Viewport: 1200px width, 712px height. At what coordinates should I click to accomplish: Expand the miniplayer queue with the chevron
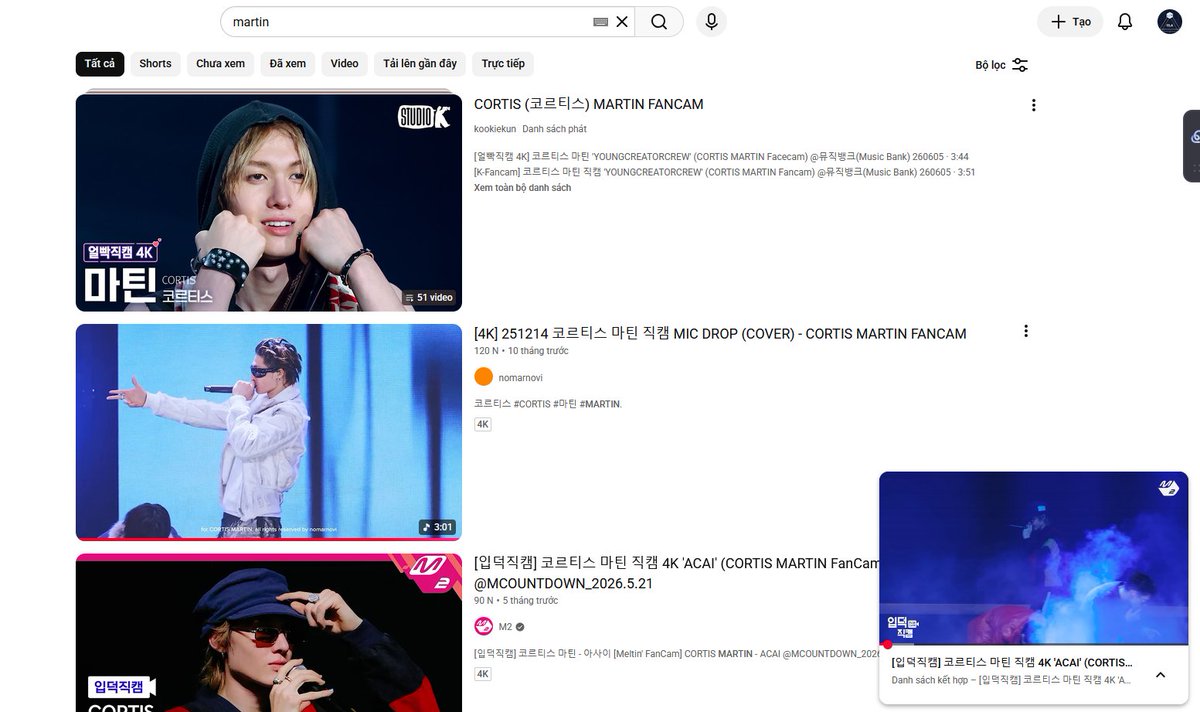pyautogui.click(x=1160, y=675)
